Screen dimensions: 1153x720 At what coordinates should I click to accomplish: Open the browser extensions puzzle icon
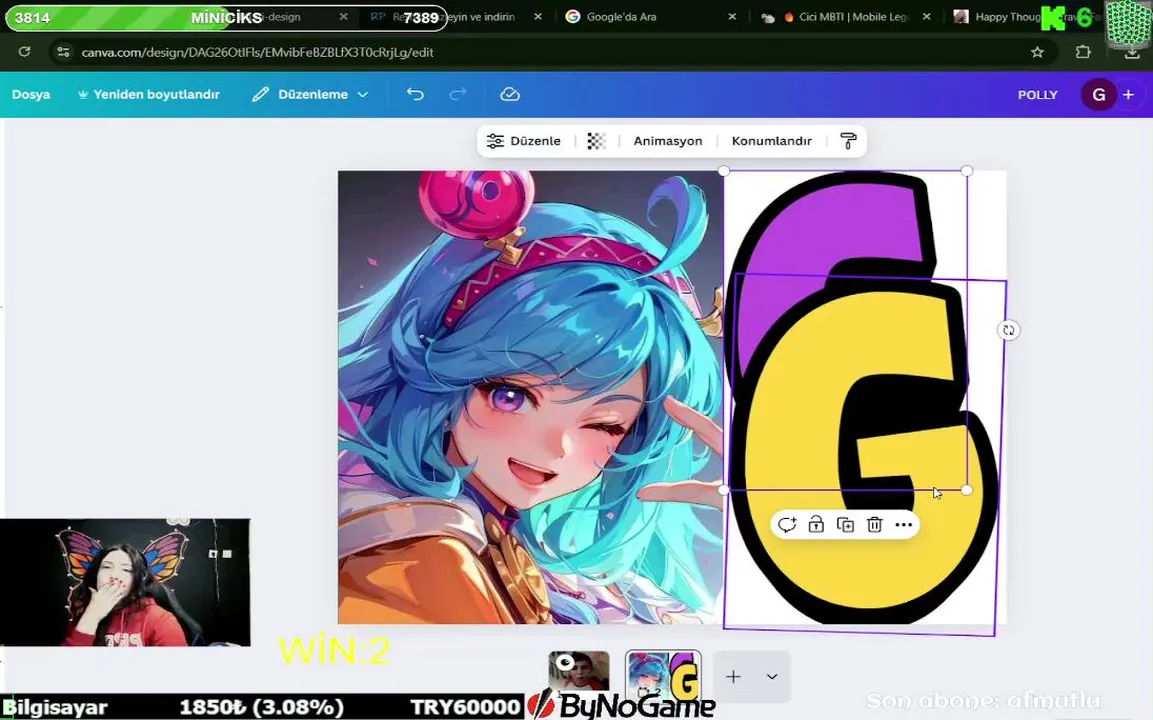[x=1082, y=51]
